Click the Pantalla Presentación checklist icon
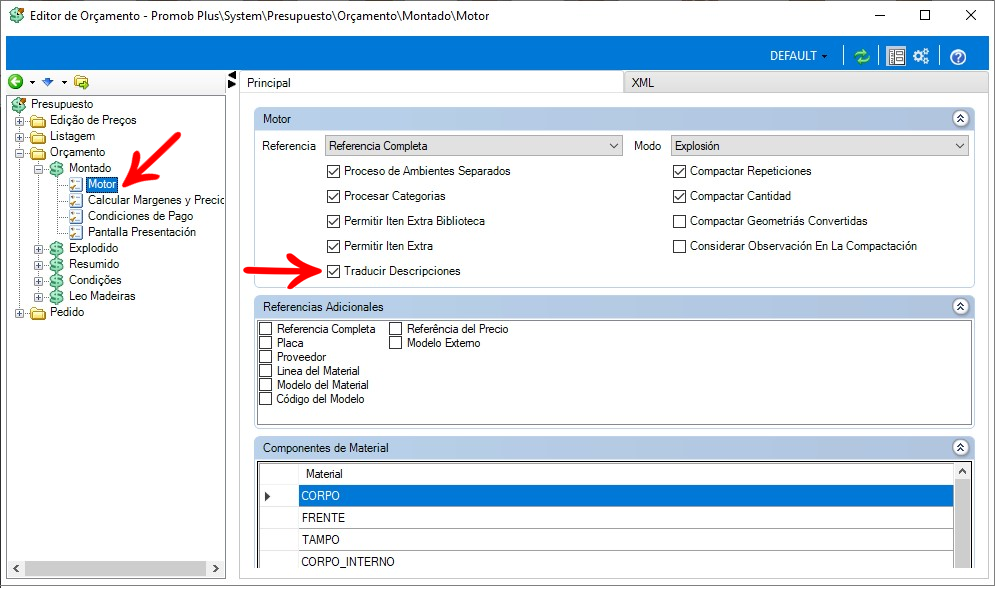The width and height of the screenshot is (1000, 596). click(x=76, y=232)
